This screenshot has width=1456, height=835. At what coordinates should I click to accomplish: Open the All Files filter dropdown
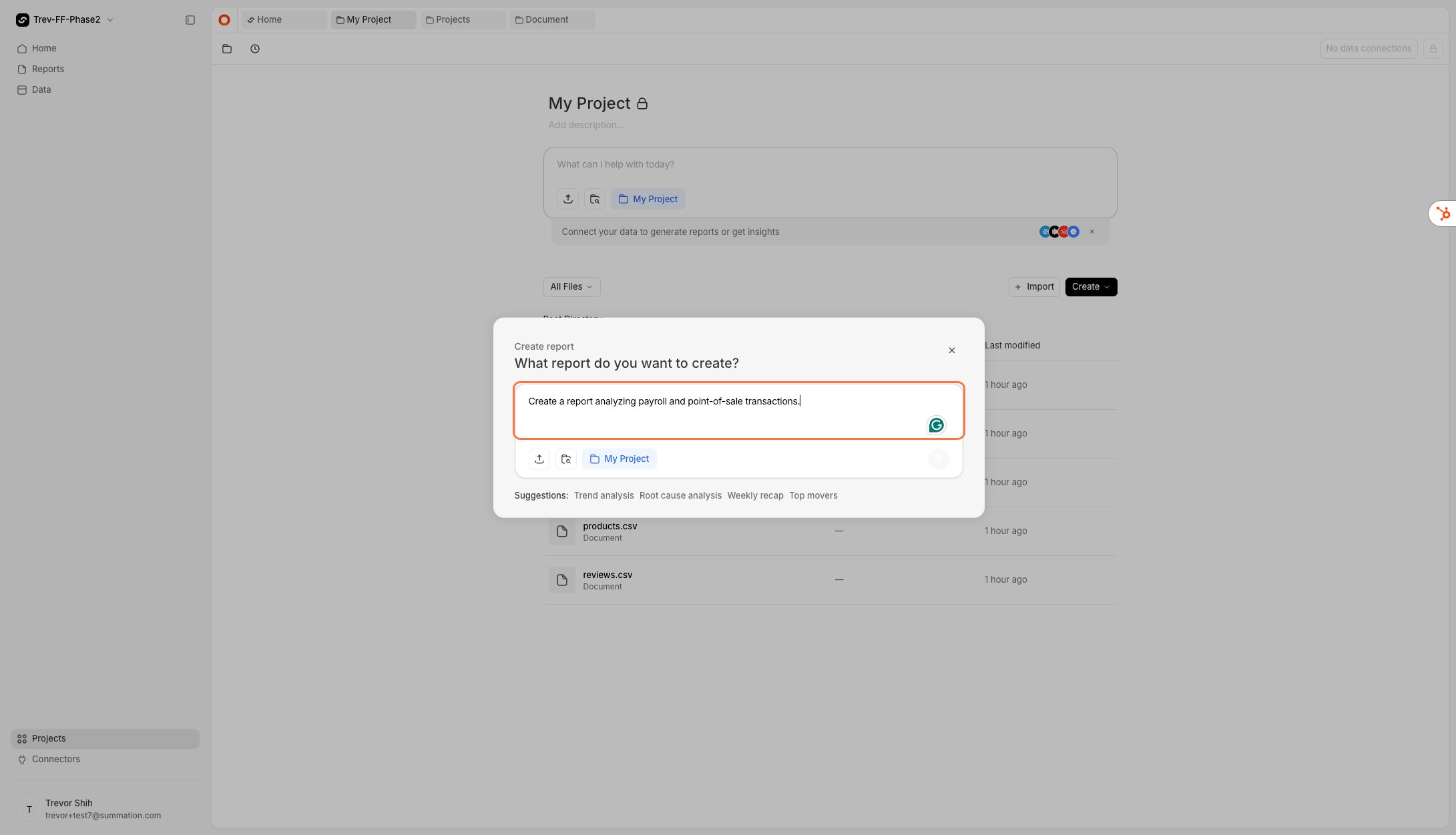[571, 287]
